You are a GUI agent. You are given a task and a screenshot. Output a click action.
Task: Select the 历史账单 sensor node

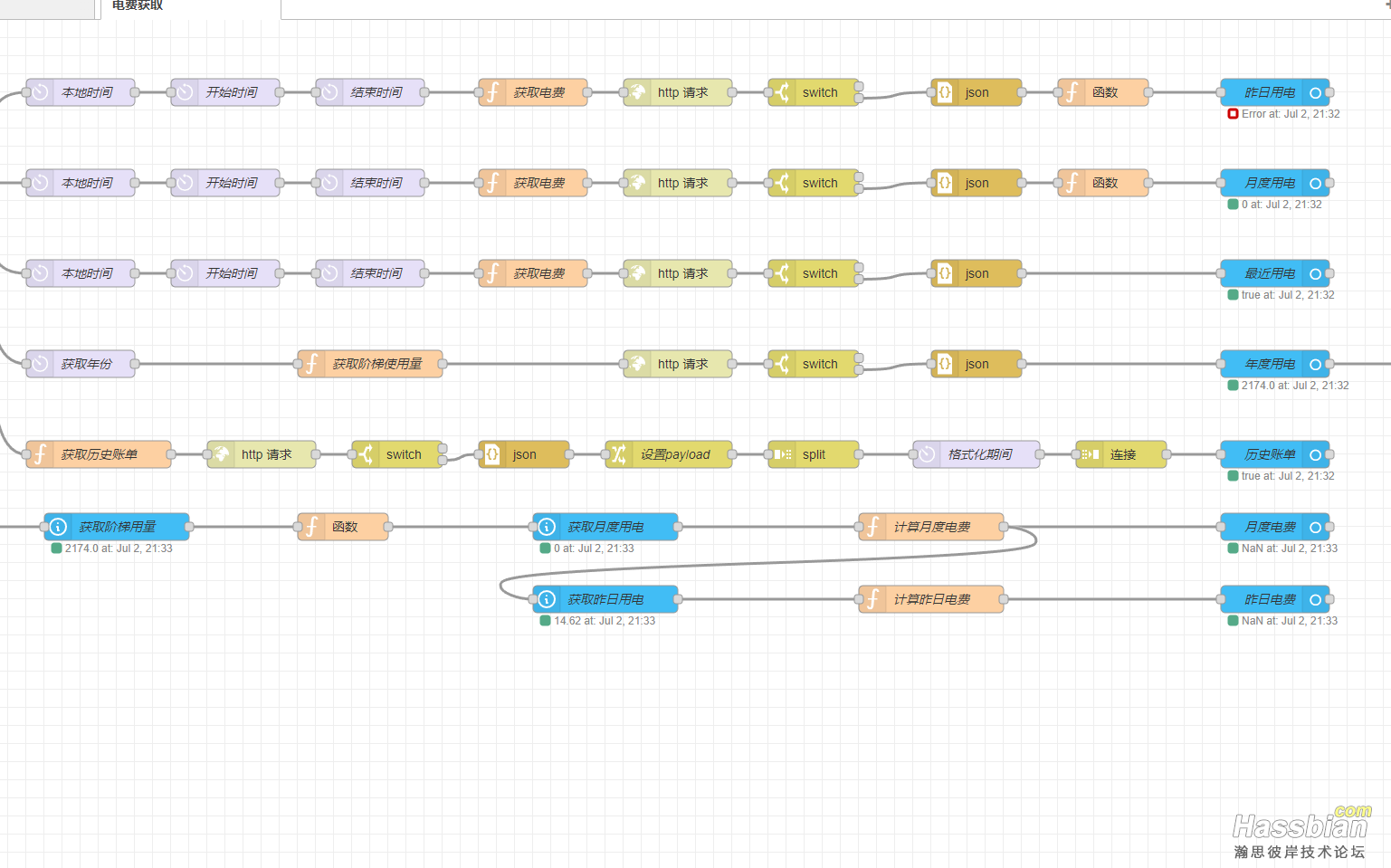pos(1275,454)
